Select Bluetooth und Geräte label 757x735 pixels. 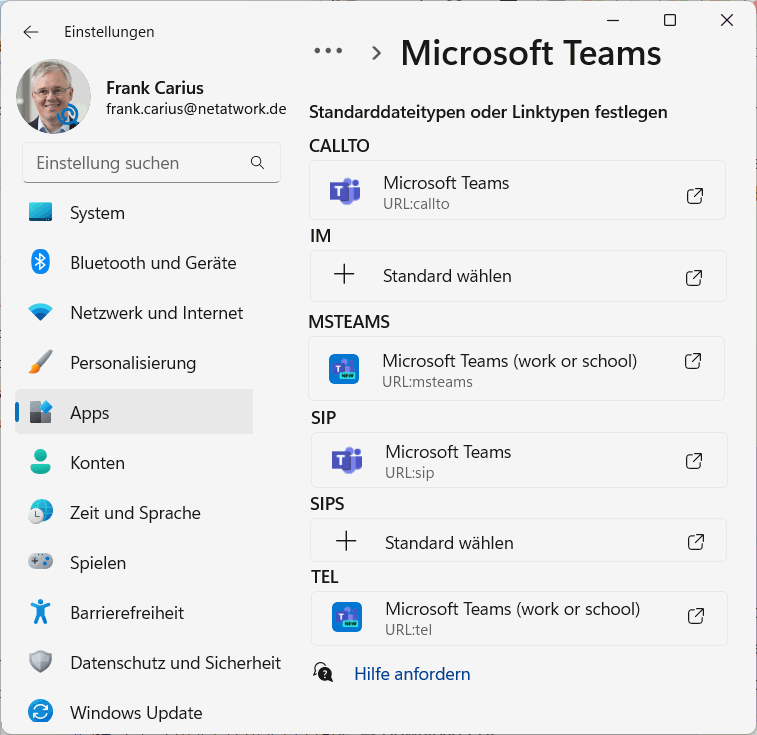(x=154, y=263)
